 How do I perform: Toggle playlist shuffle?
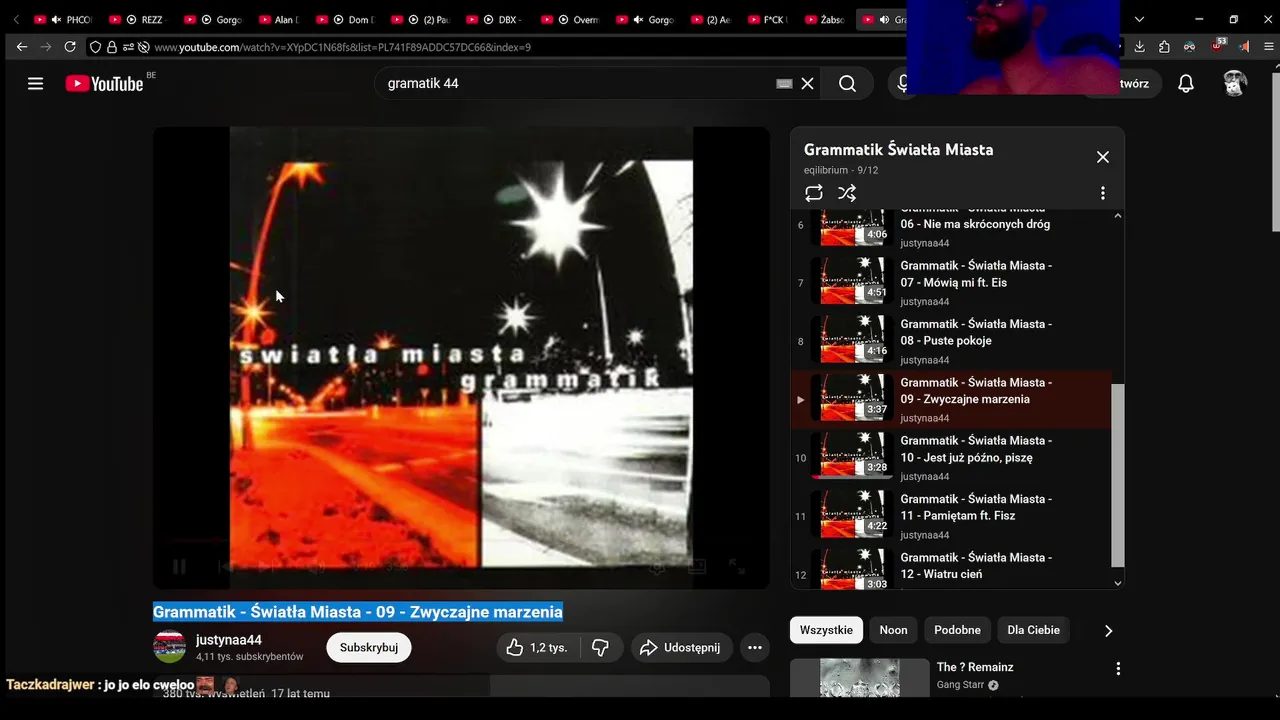click(847, 193)
